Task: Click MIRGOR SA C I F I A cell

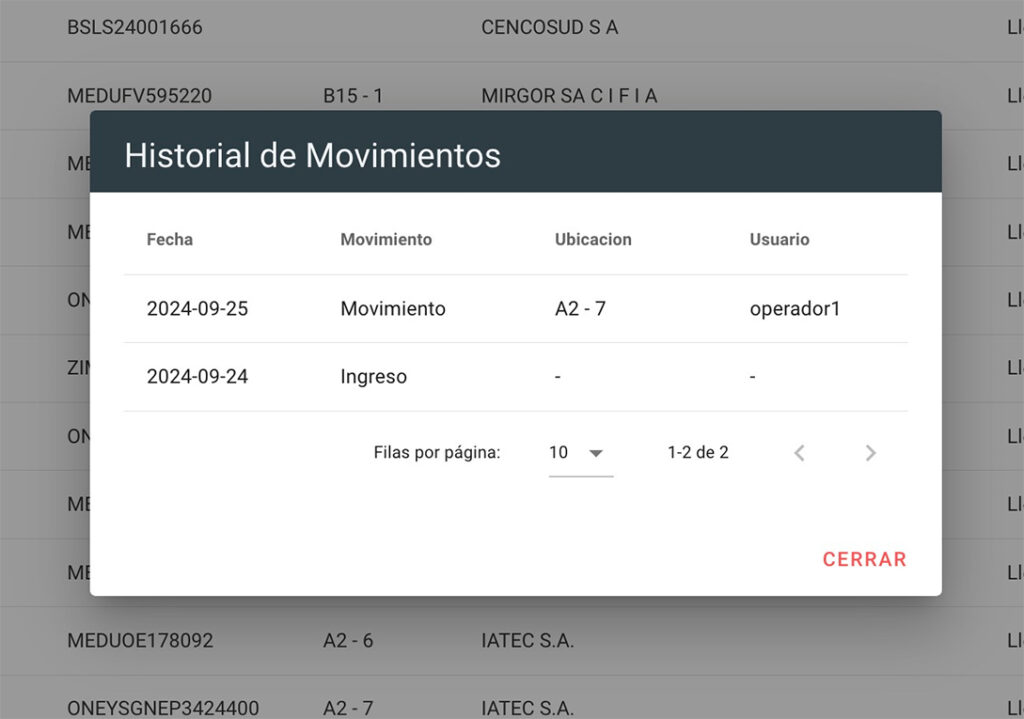Action: point(569,96)
